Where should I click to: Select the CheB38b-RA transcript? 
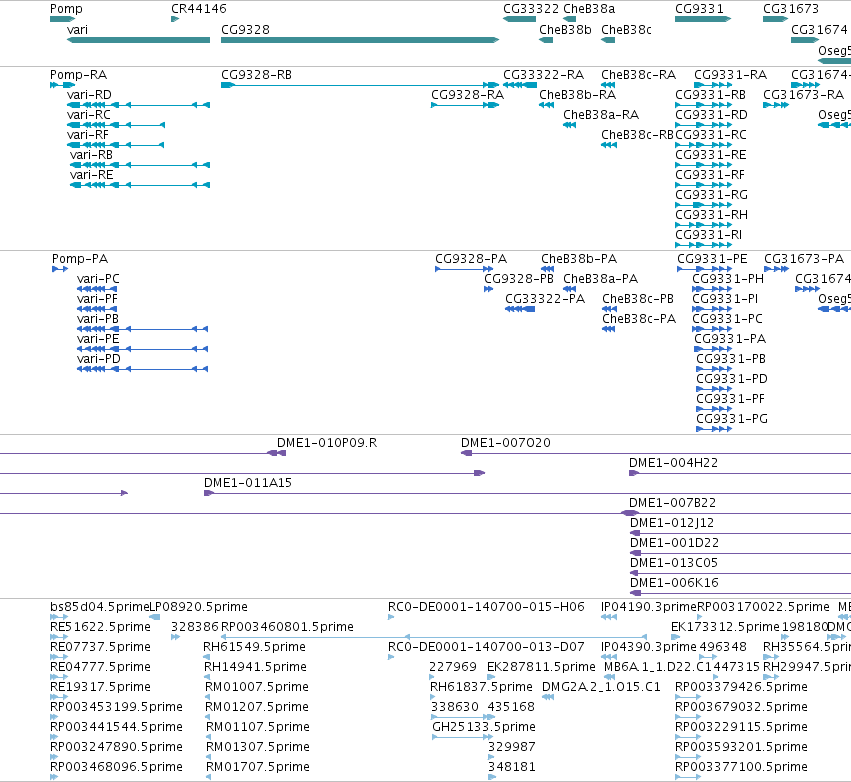click(x=547, y=105)
